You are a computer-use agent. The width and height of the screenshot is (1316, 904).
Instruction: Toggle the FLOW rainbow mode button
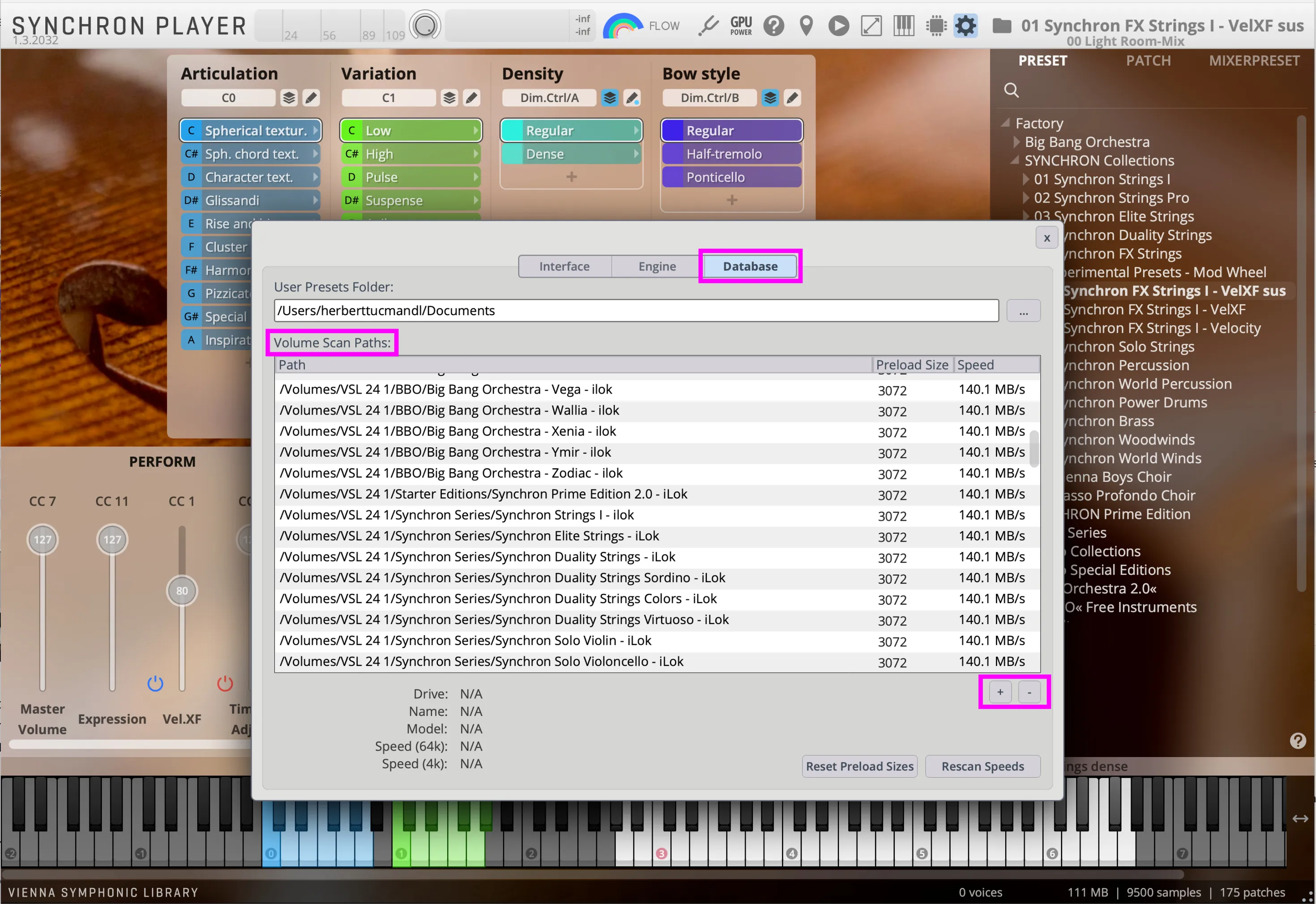[x=623, y=26]
